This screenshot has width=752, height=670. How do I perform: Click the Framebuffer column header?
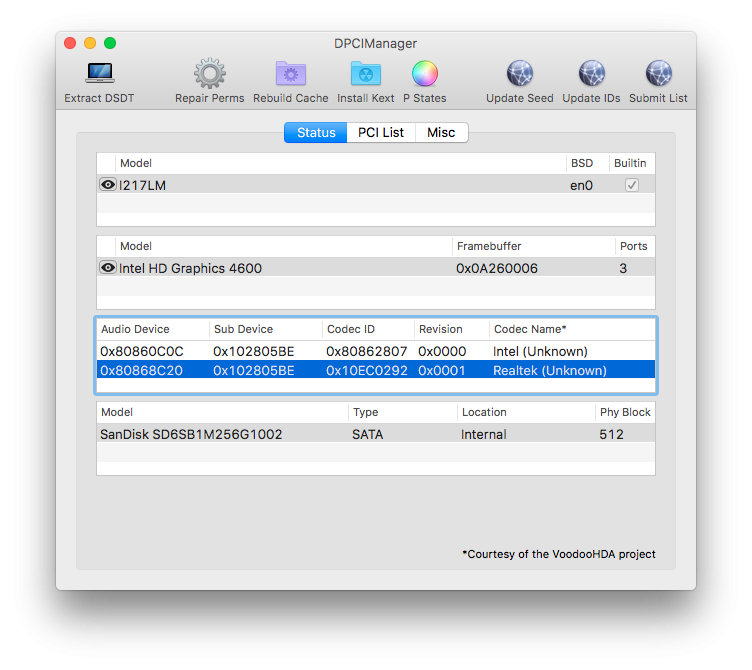tap(532, 246)
